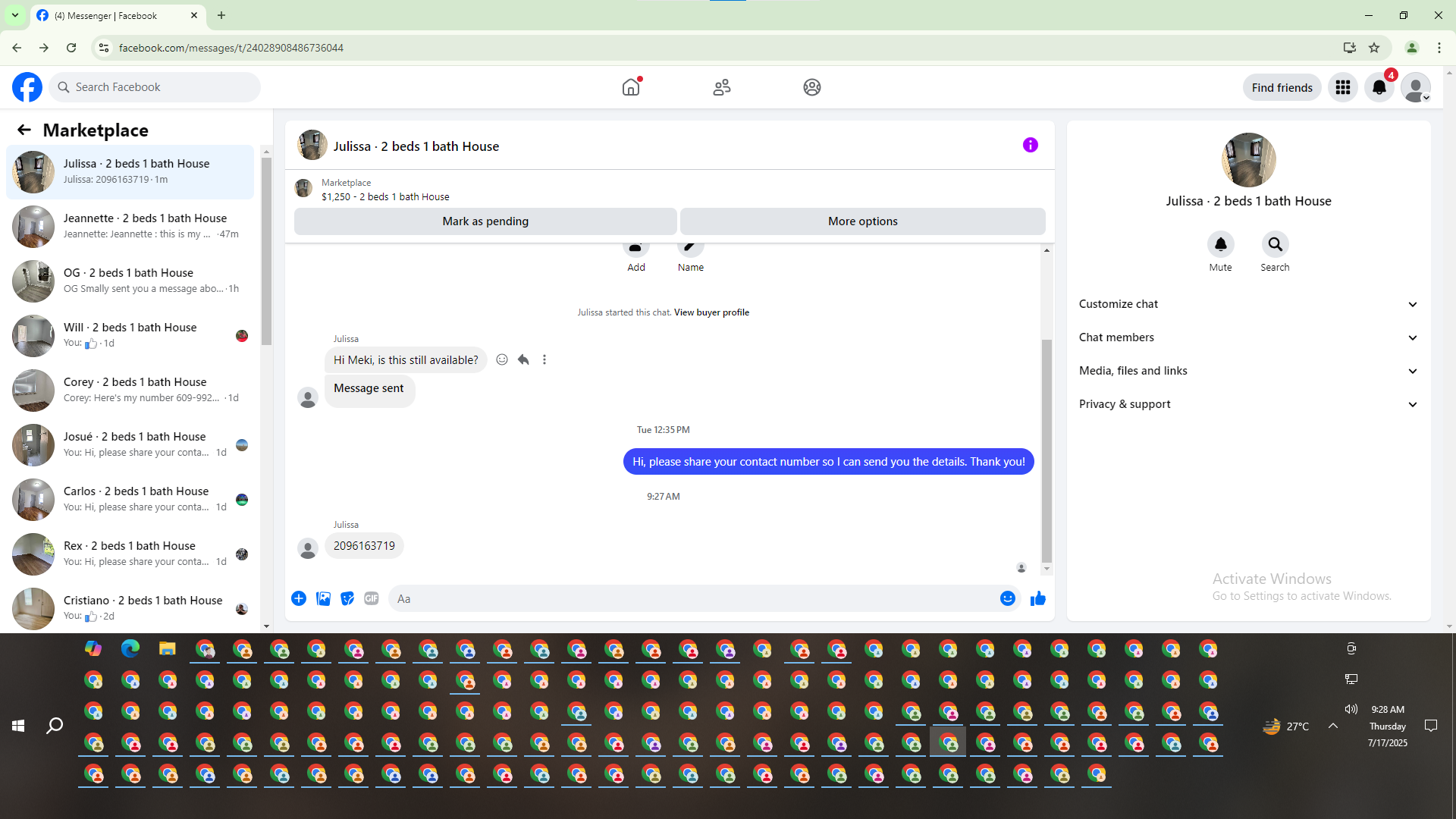
Task: Open the Facebook menu grid icon
Action: point(1343,87)
